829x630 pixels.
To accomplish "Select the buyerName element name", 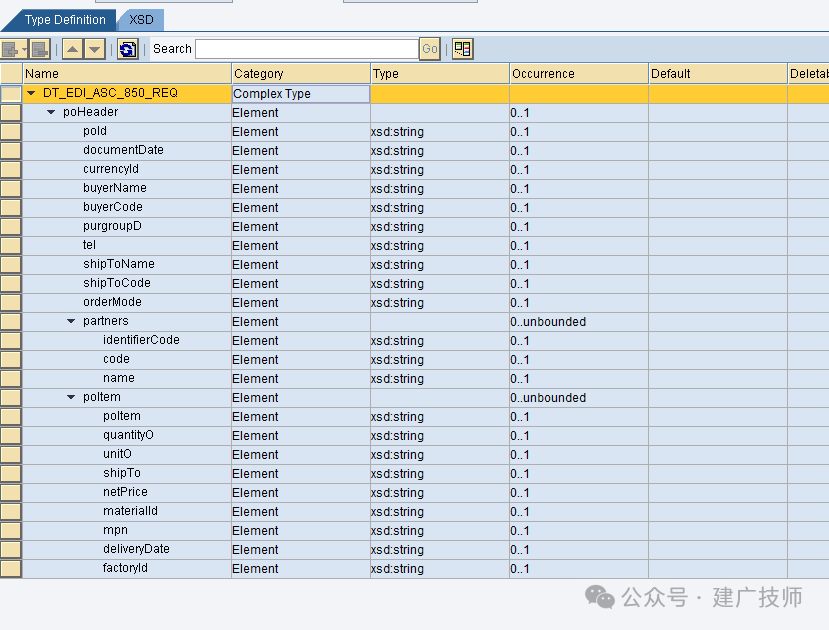I will click(x=115, y=188).
